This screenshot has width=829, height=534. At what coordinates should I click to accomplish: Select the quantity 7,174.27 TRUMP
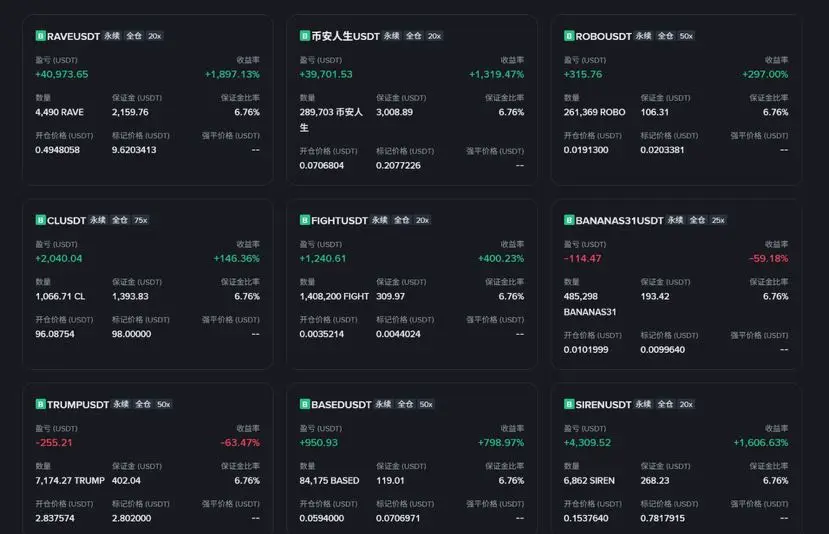click(70, 481)
